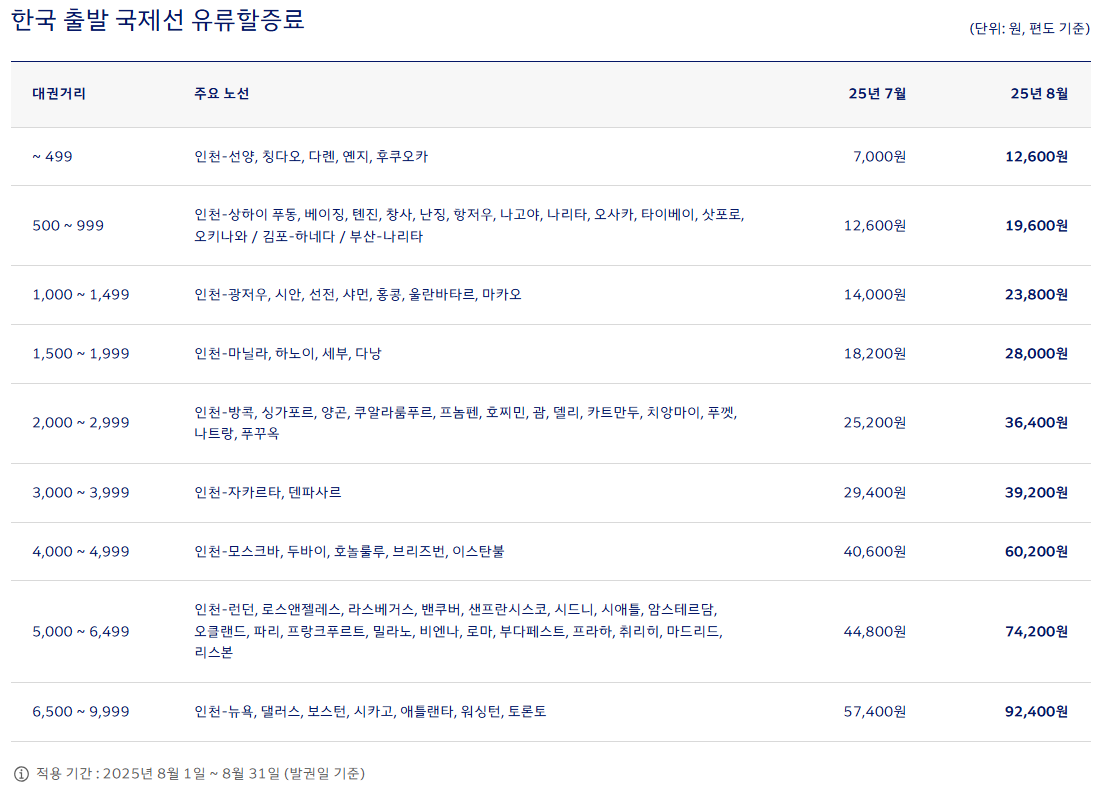Select the 29,400원 July fare
Image resolution: width=1106 pixels, height=804 pixels.
pos(875,493)
